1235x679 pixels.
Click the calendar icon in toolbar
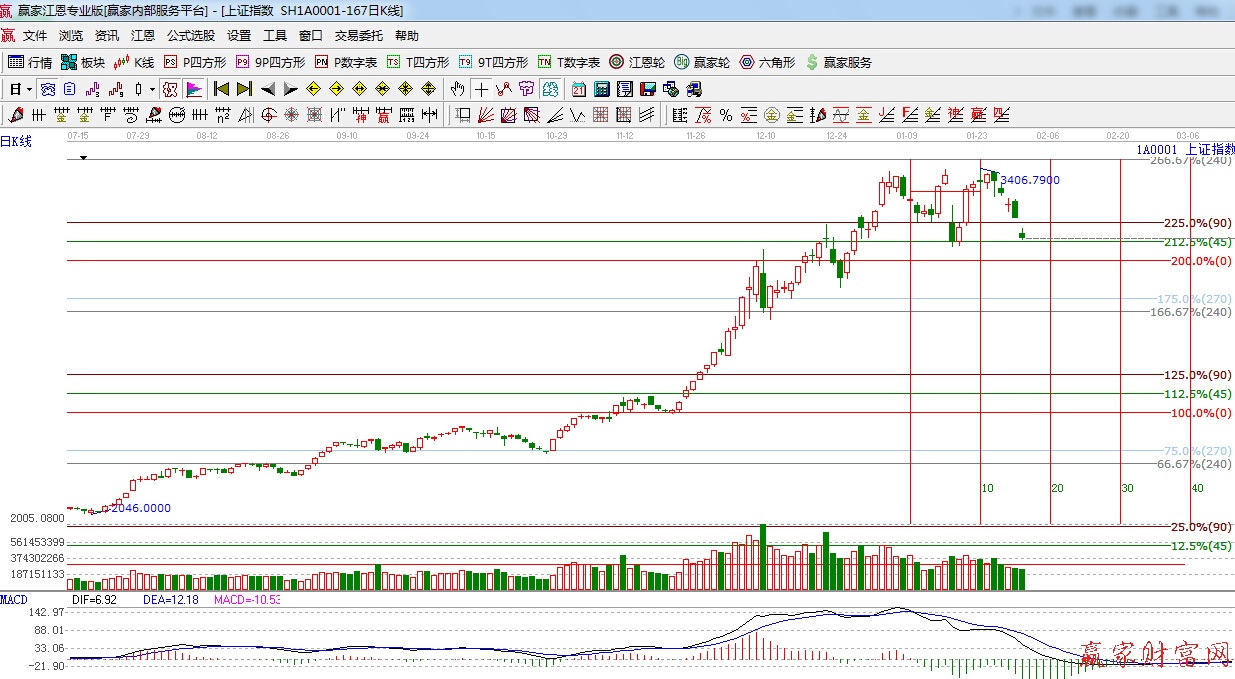579,89
